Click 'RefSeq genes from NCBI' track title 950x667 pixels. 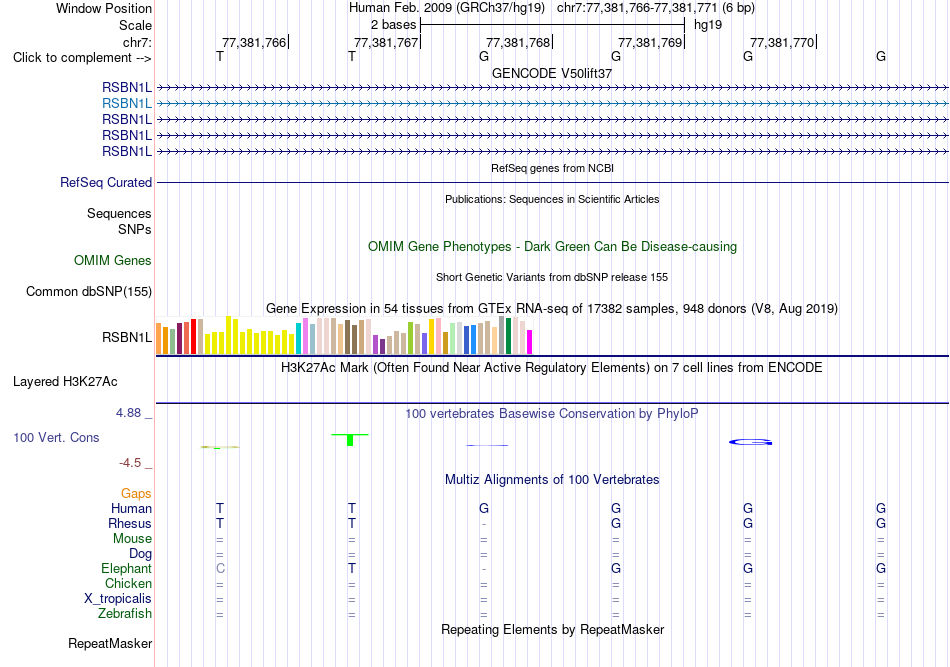coord(553,168)
